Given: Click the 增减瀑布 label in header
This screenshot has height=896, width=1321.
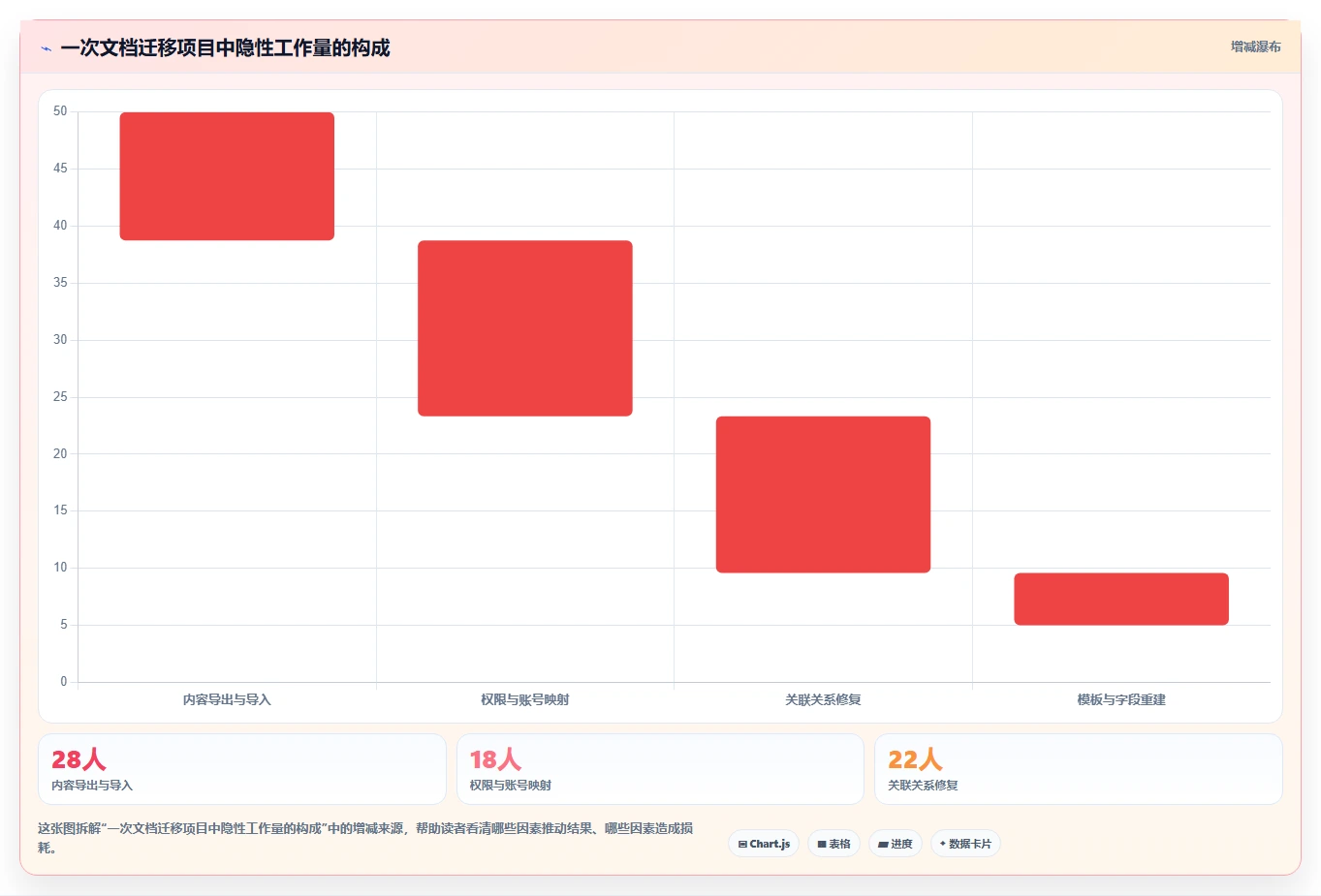Looking at the screenshot, I should [1255, 46].
